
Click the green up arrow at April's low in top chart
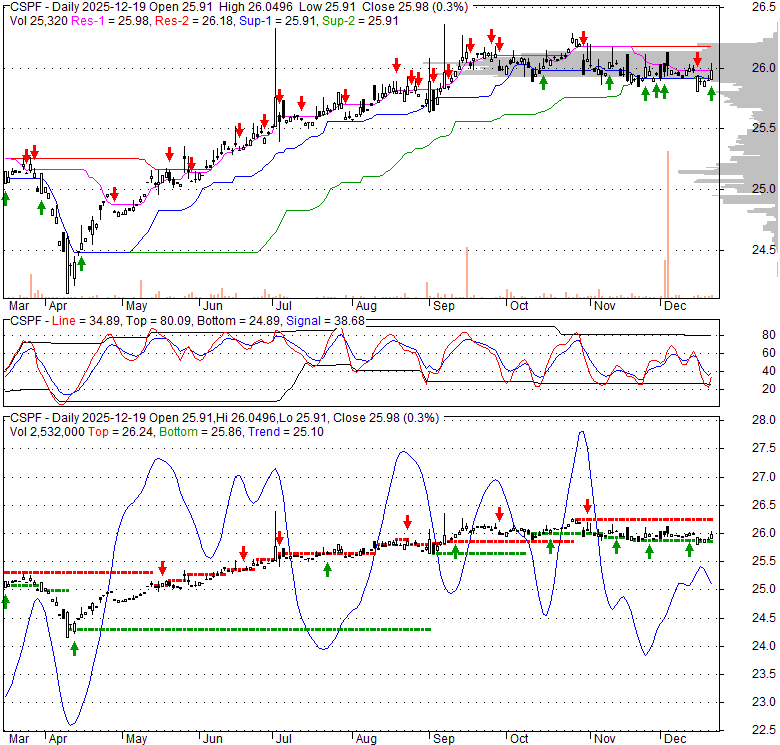81,263
